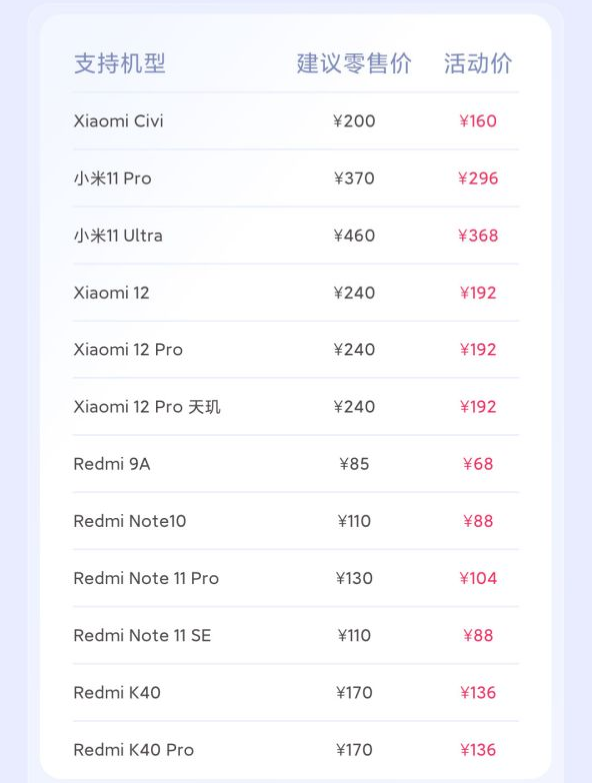The width and height of the screenshot is (592, 783).
Task: Select Redmi Note 11 Pro entry
Action: click(146, 578)
